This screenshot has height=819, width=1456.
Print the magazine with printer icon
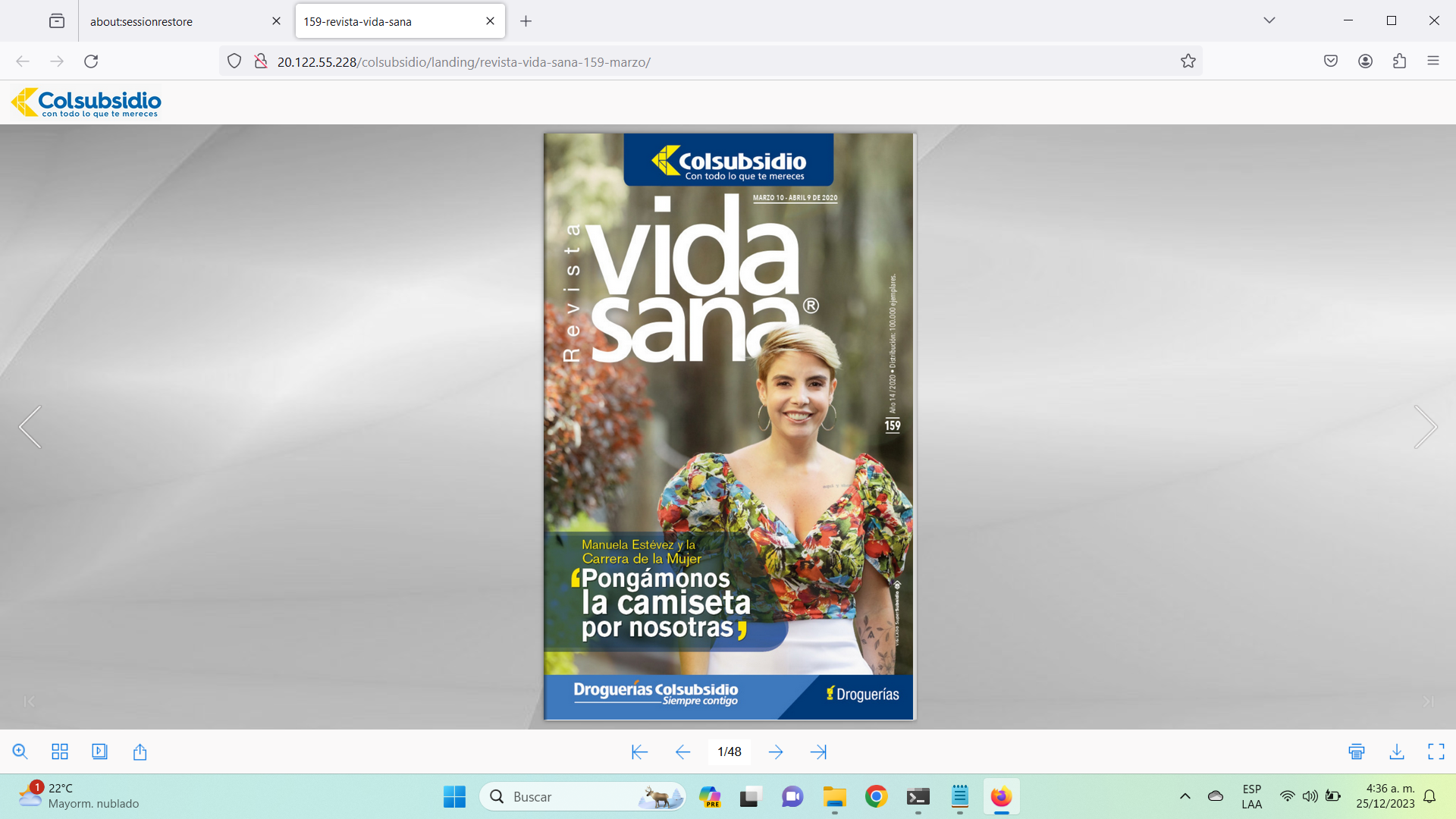1357,752
